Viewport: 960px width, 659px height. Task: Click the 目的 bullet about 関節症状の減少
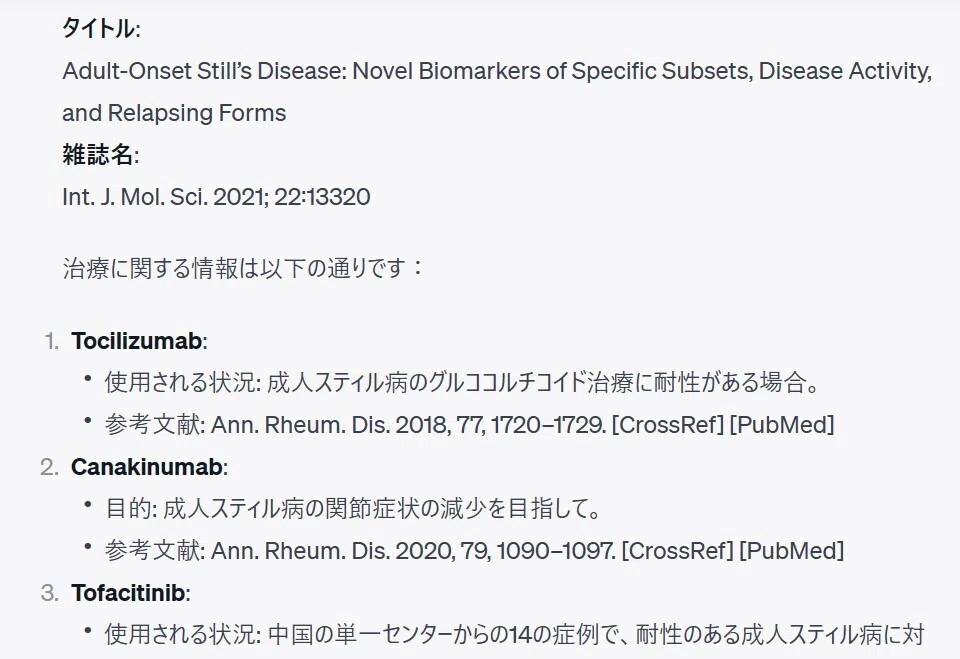tap(353, 508)
